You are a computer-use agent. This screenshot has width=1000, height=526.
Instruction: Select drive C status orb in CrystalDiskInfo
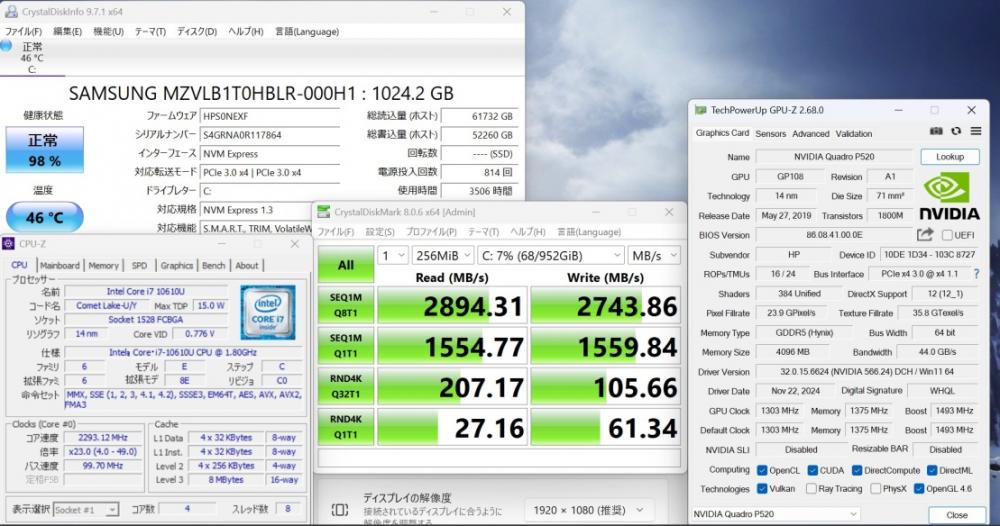[6, 46]
